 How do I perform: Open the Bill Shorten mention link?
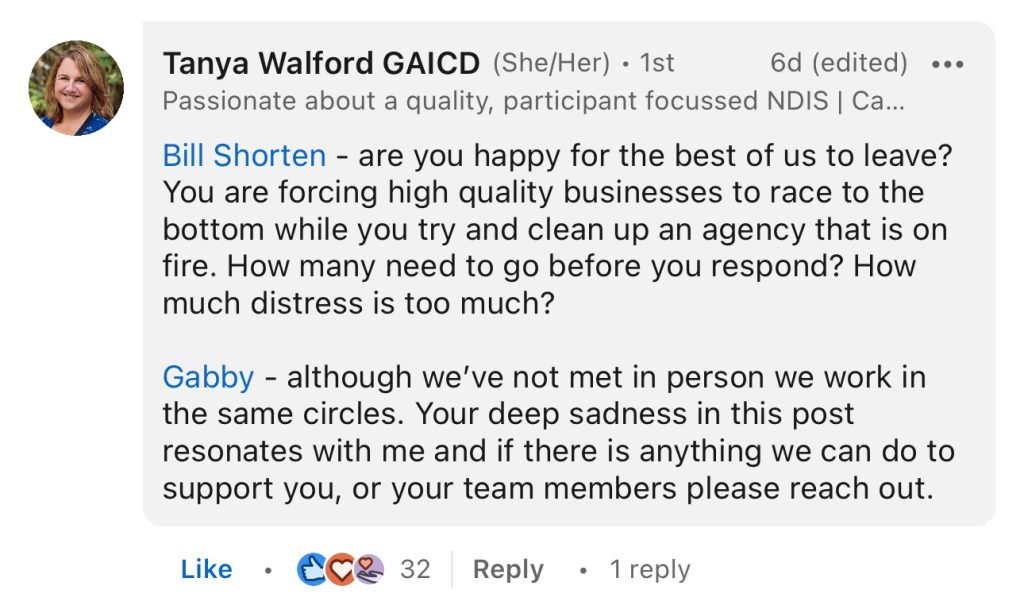(244, 156)
